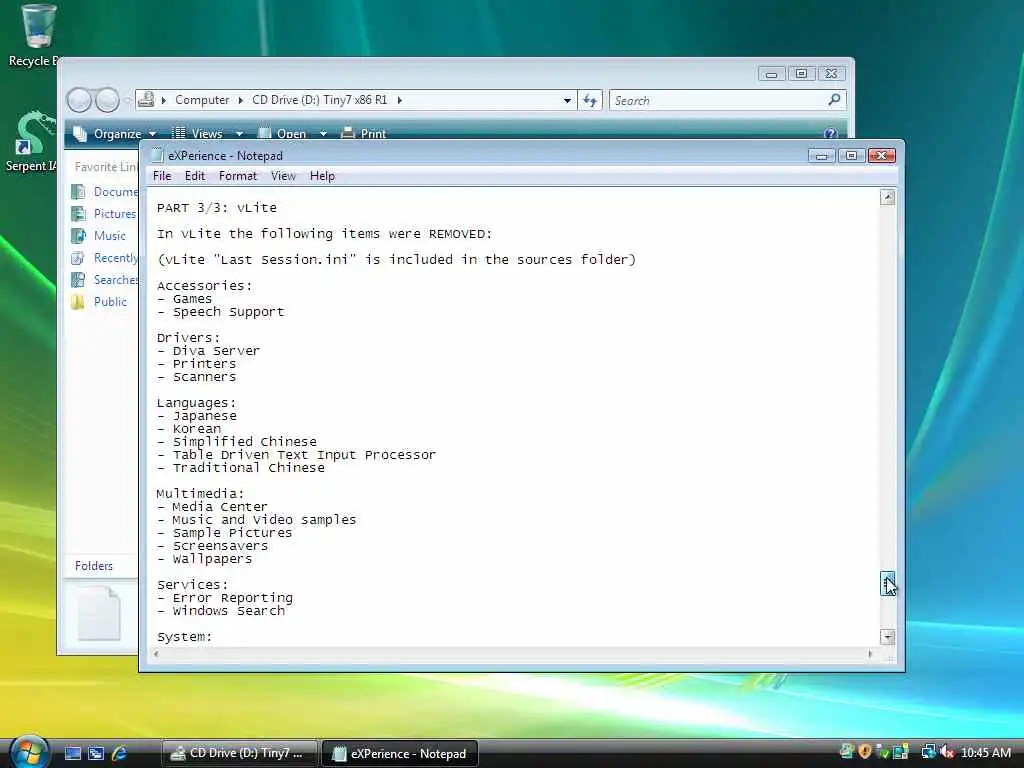Click the 'Media Center' text line

coord(212,506)
